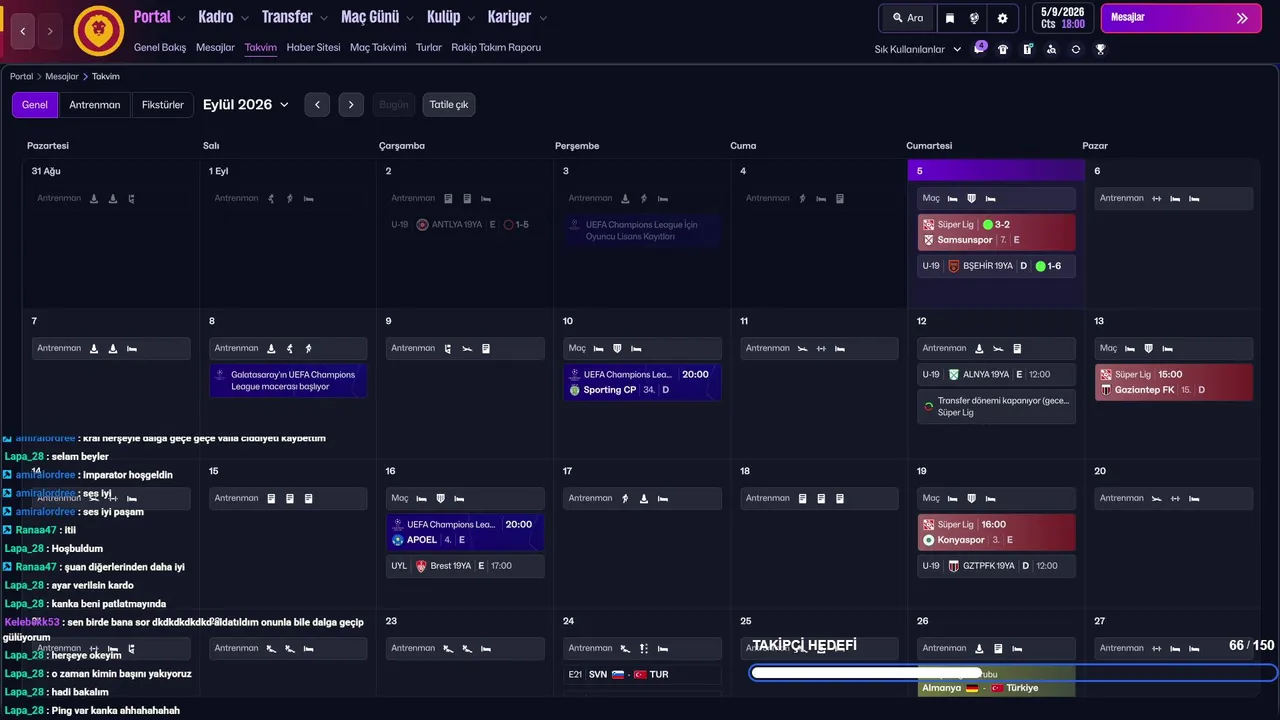Open the Eylül 2026 month picker
The width and height of the screenshot is (1280, 720).
[x=246, y=105]
